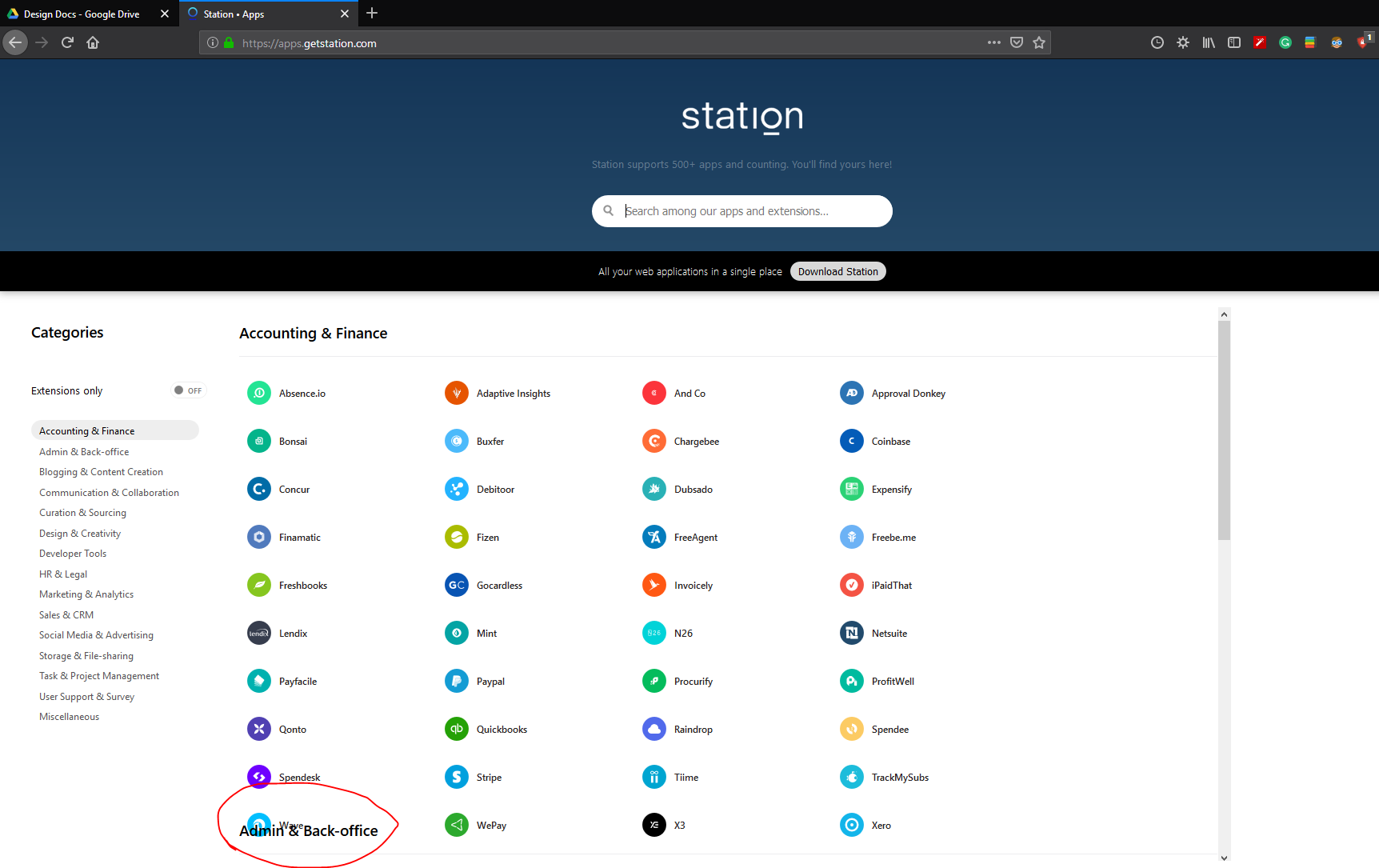
Task: Open the page actions ellipsis menu
Action: pyautogui.click(x=993, y=43)
